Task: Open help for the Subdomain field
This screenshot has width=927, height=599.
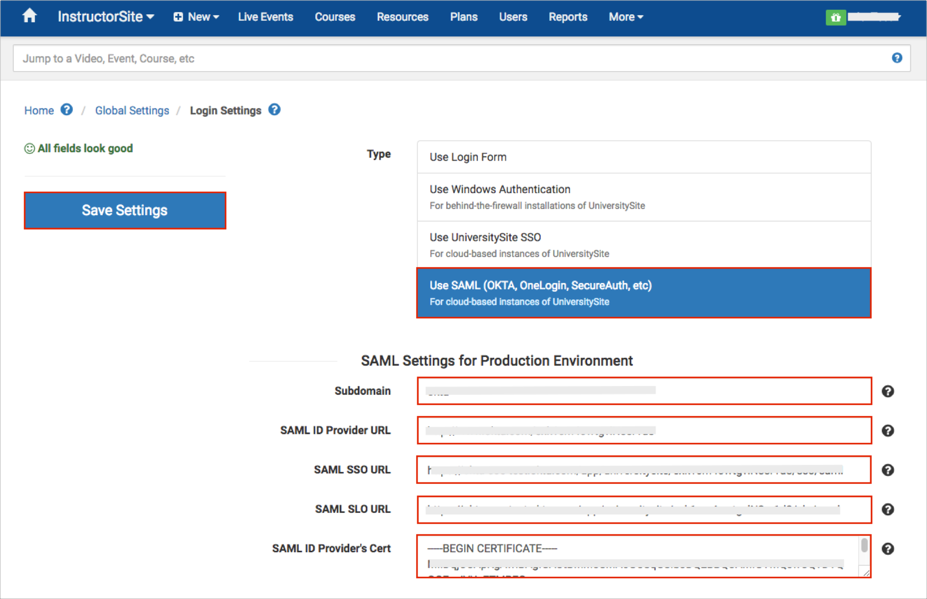Action: pos(887,391)
